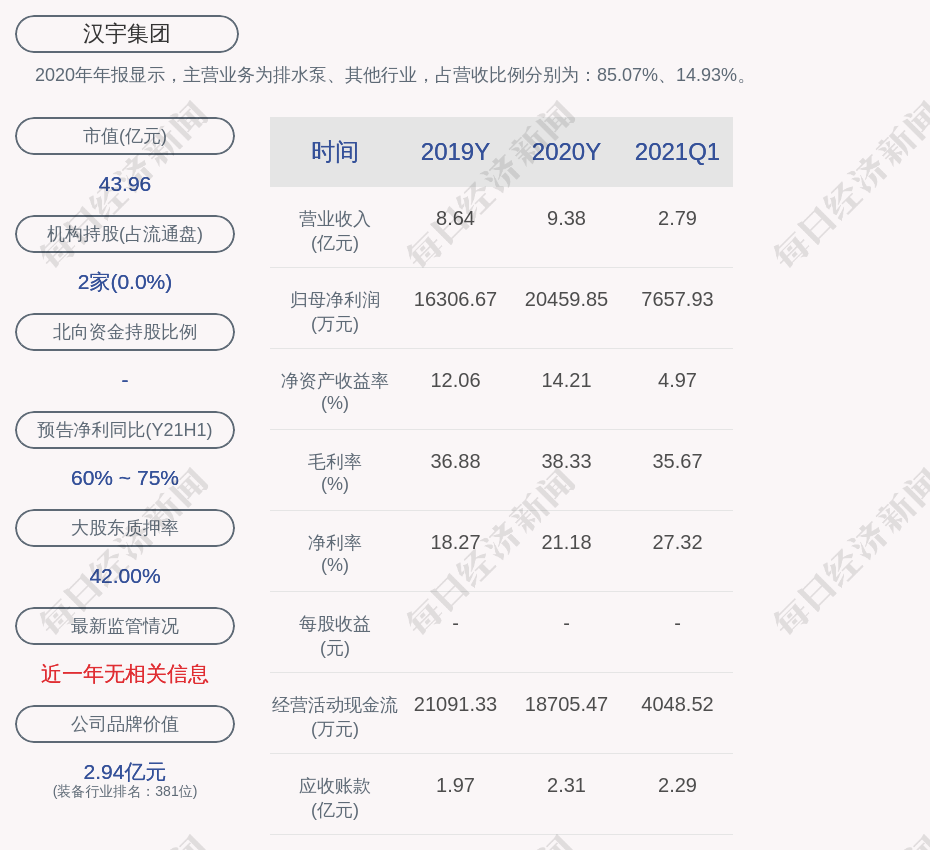Click receivables value 2.29
Image resolution: width=930 pixels, height=850 pixels.
(x=677, y=785)
